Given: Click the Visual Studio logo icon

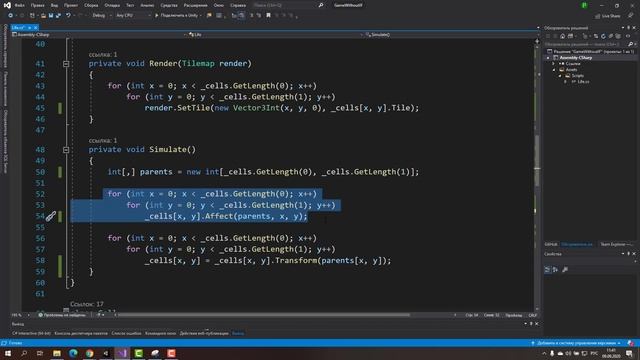Looking at the screenshot, I should [7, 5].
